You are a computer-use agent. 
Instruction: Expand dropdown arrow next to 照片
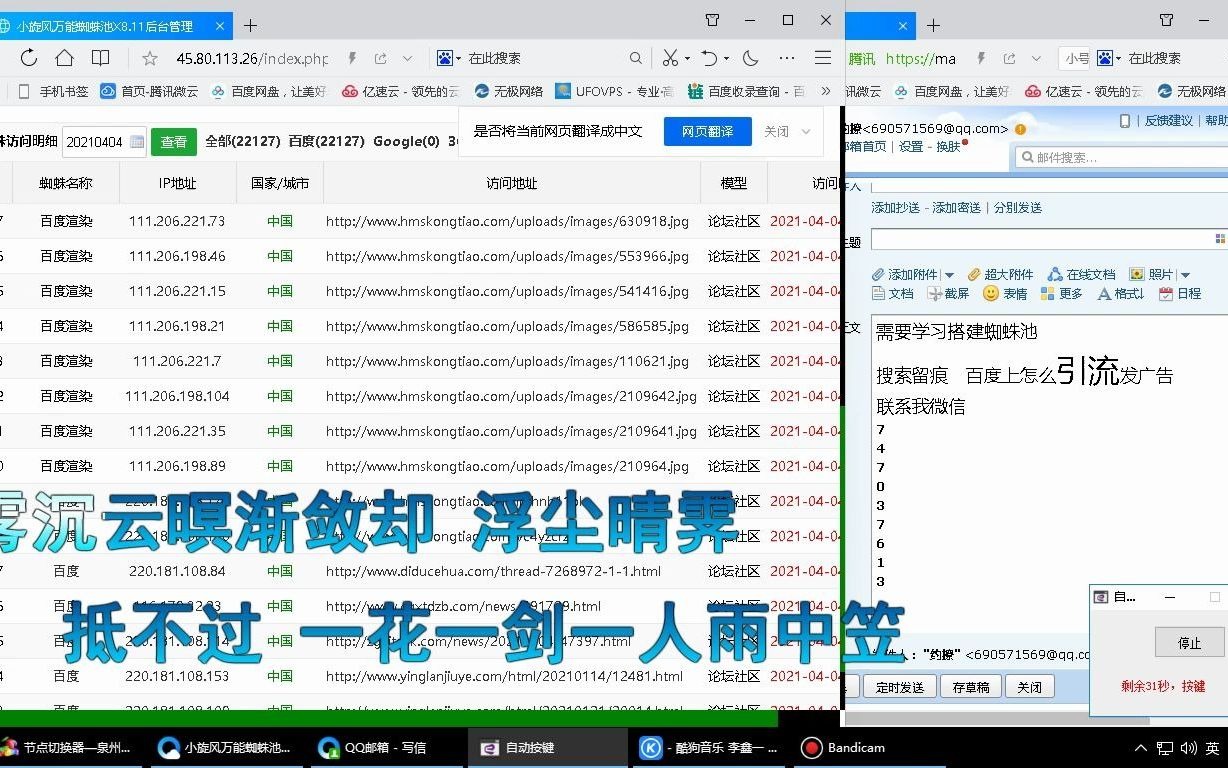tap(1185, 275)
